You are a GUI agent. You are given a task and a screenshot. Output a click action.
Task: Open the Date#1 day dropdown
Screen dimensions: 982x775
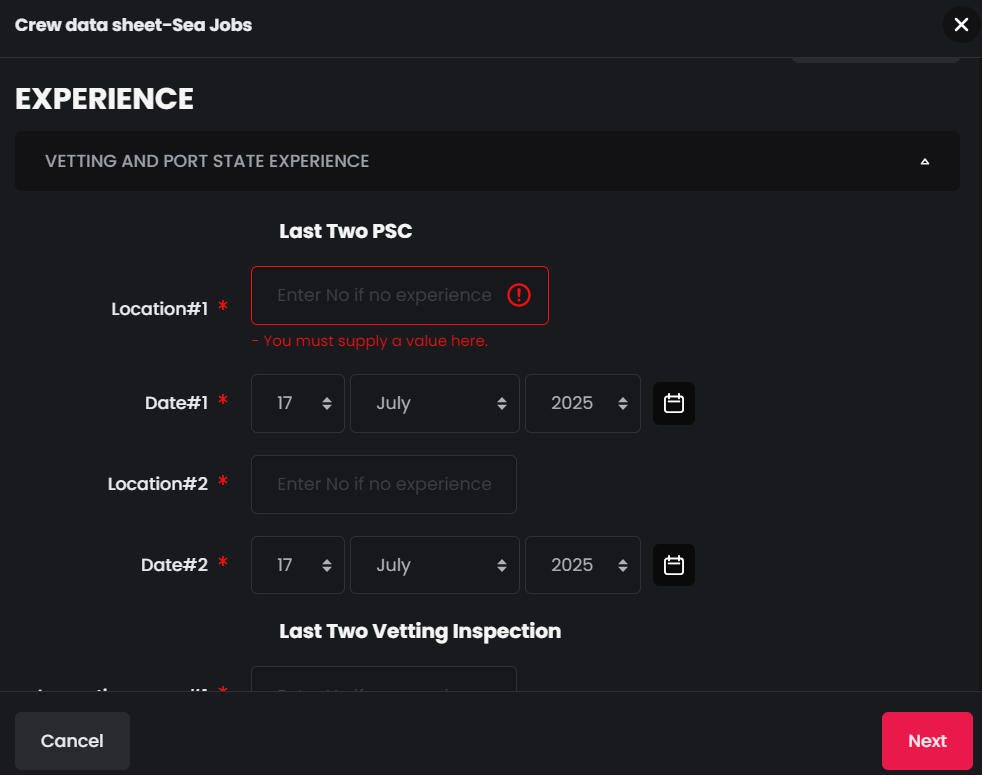[297, 403]
